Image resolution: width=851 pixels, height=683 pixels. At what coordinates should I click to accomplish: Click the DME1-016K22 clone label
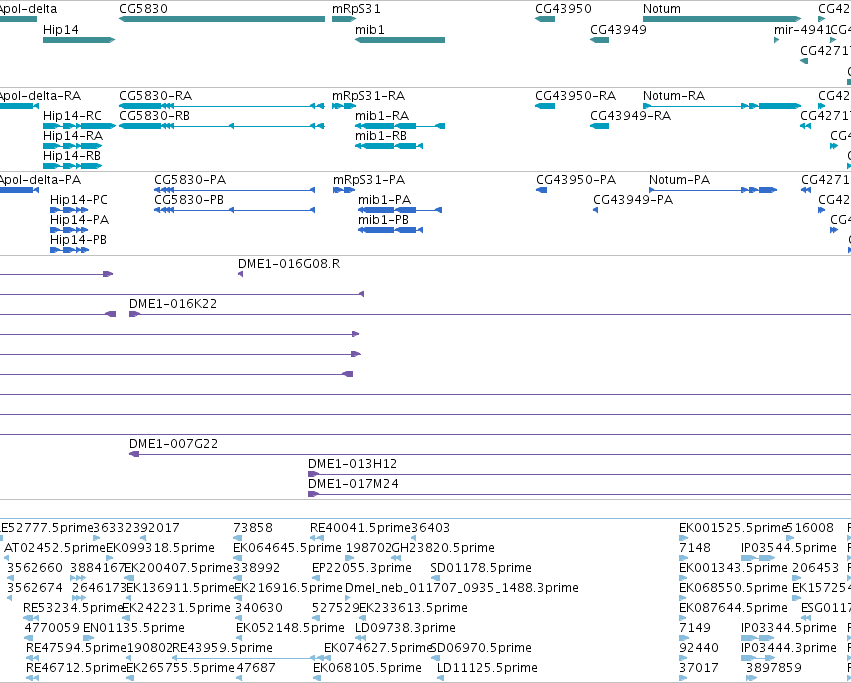173,304
